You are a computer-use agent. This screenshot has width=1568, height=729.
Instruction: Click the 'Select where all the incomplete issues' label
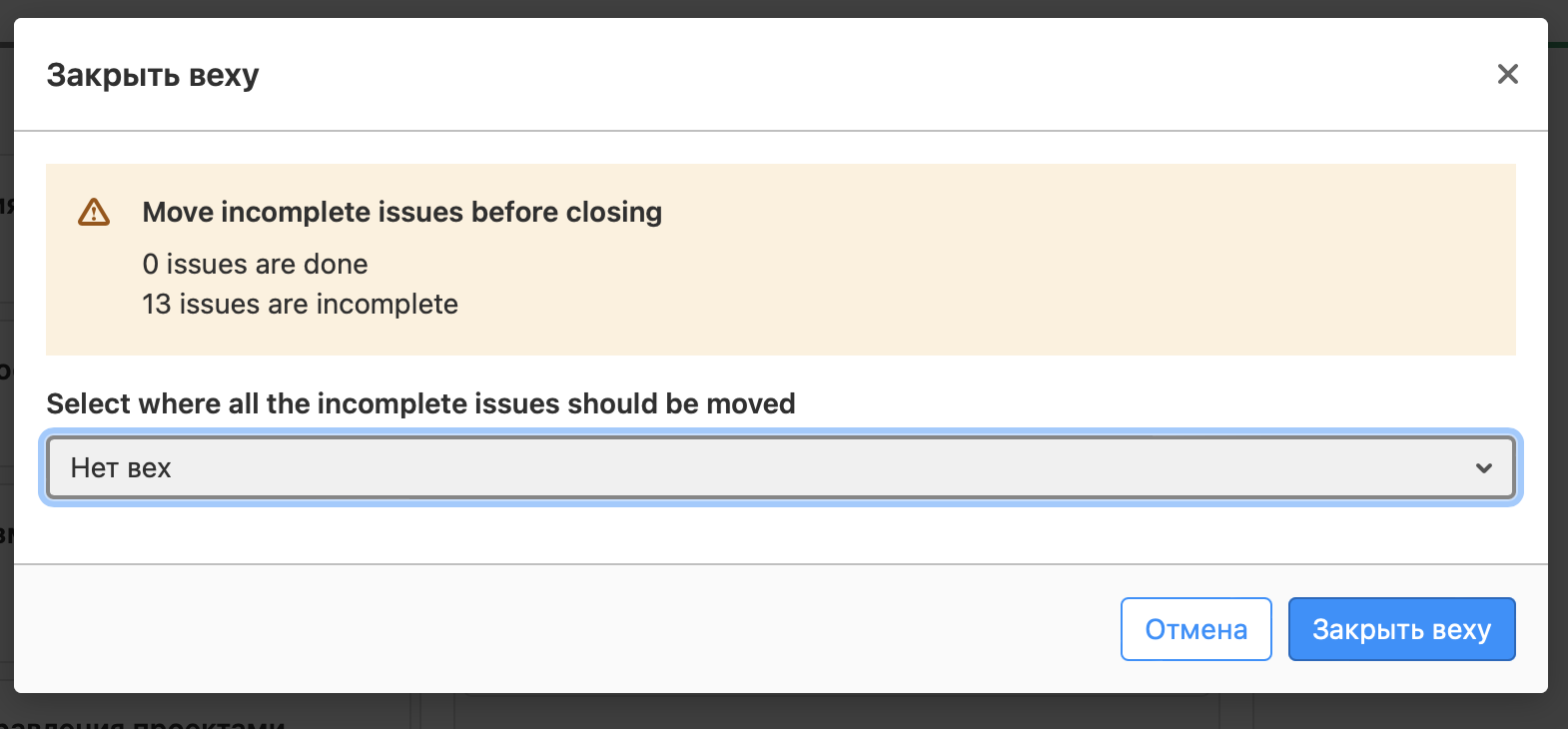tap(420, 403)
